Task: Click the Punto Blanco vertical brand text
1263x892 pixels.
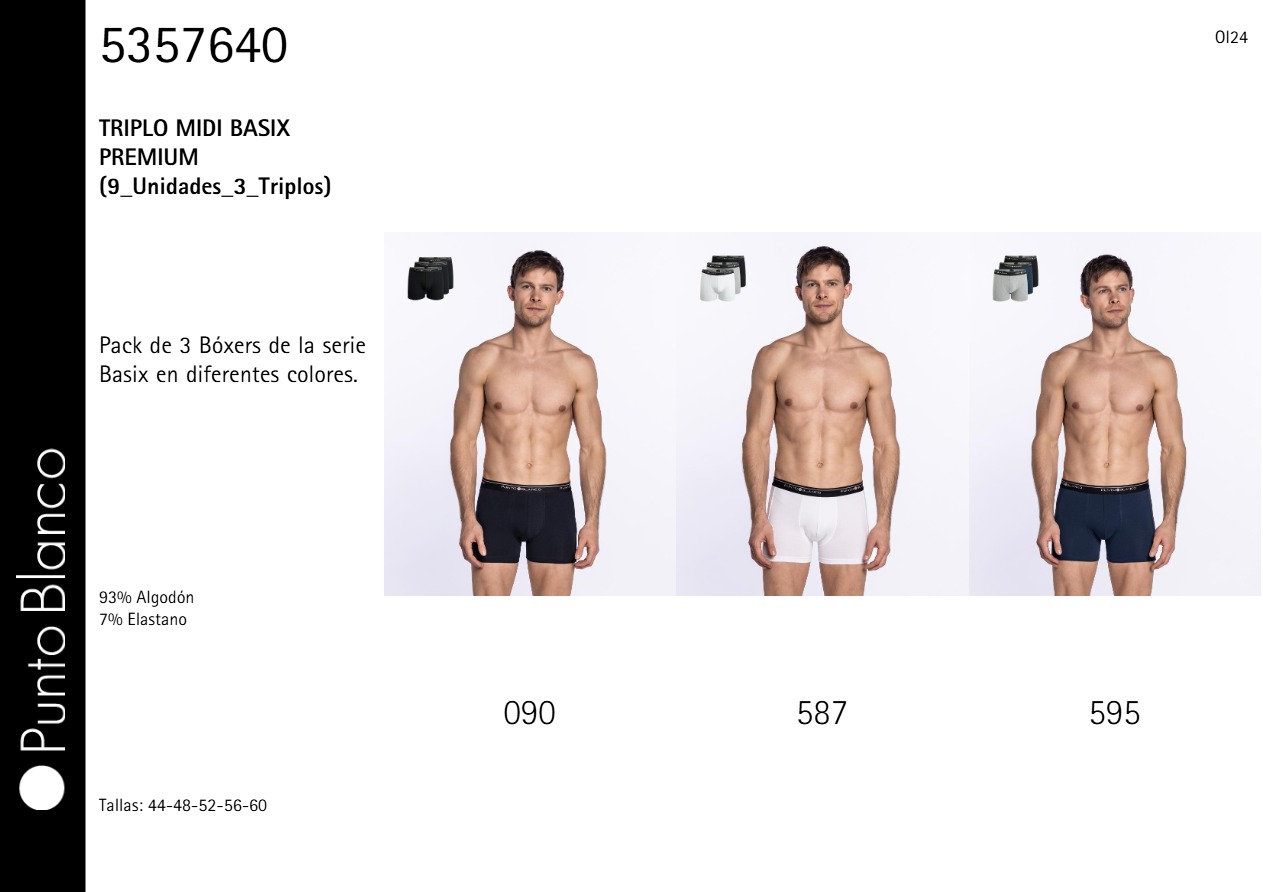Action: pos(43,601)
